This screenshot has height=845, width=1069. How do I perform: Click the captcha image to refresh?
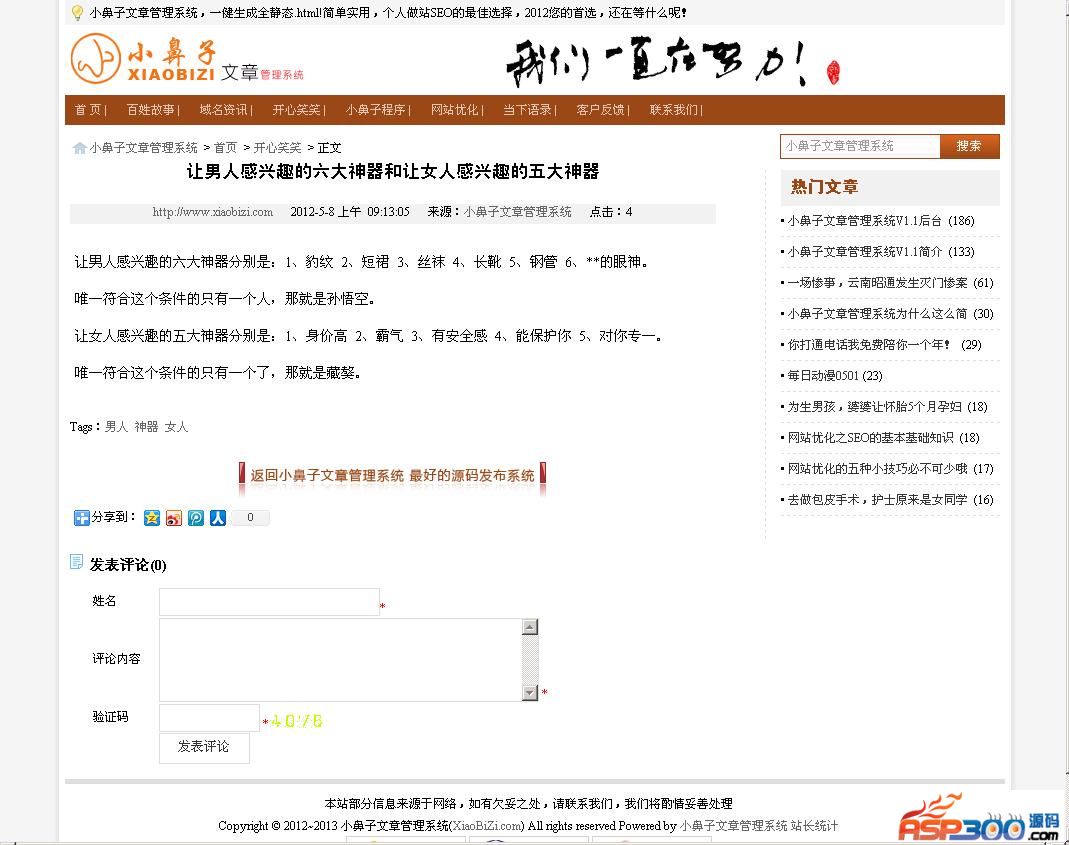pos(296,720)
